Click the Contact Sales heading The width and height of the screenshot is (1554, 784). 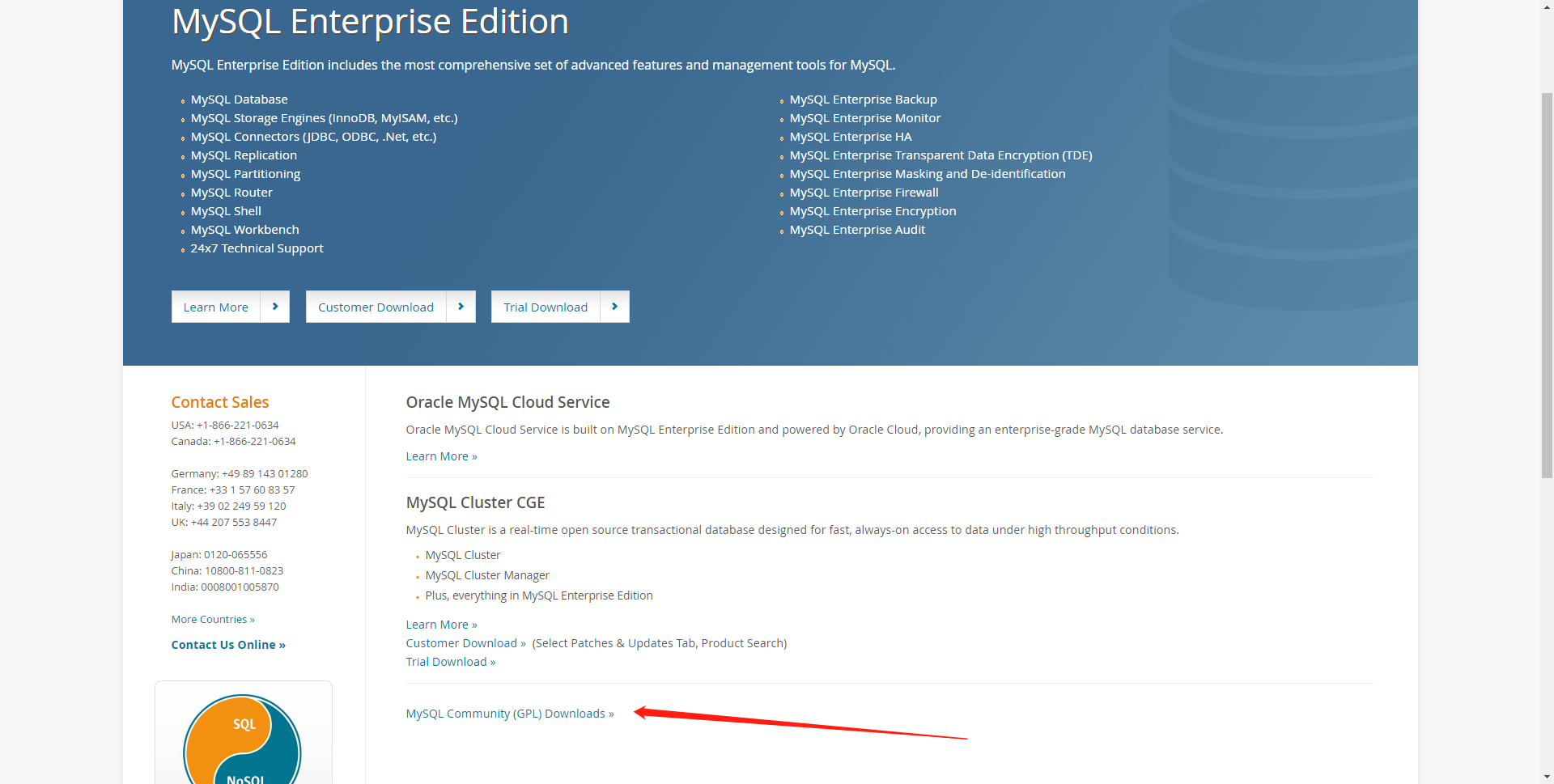tap(220, 402)
